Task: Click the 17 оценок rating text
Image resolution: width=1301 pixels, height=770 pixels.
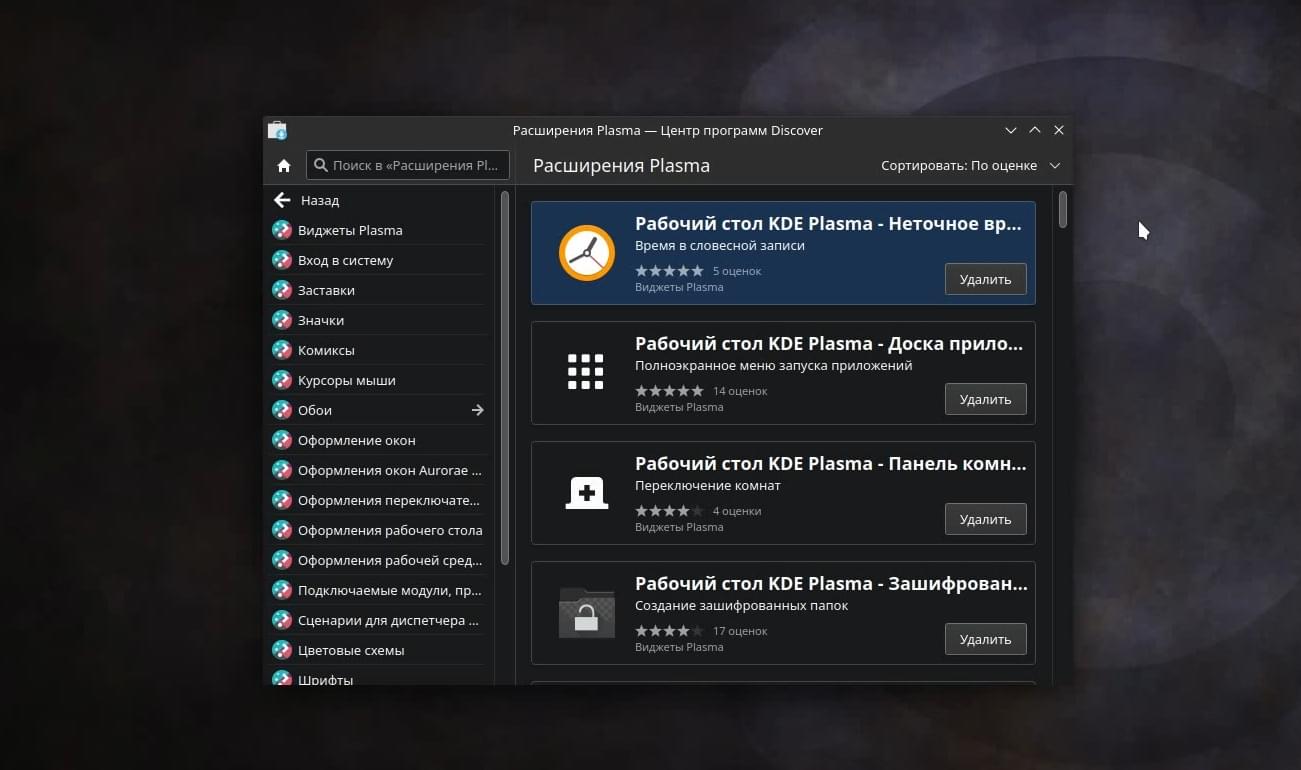Action: [740, 631]
